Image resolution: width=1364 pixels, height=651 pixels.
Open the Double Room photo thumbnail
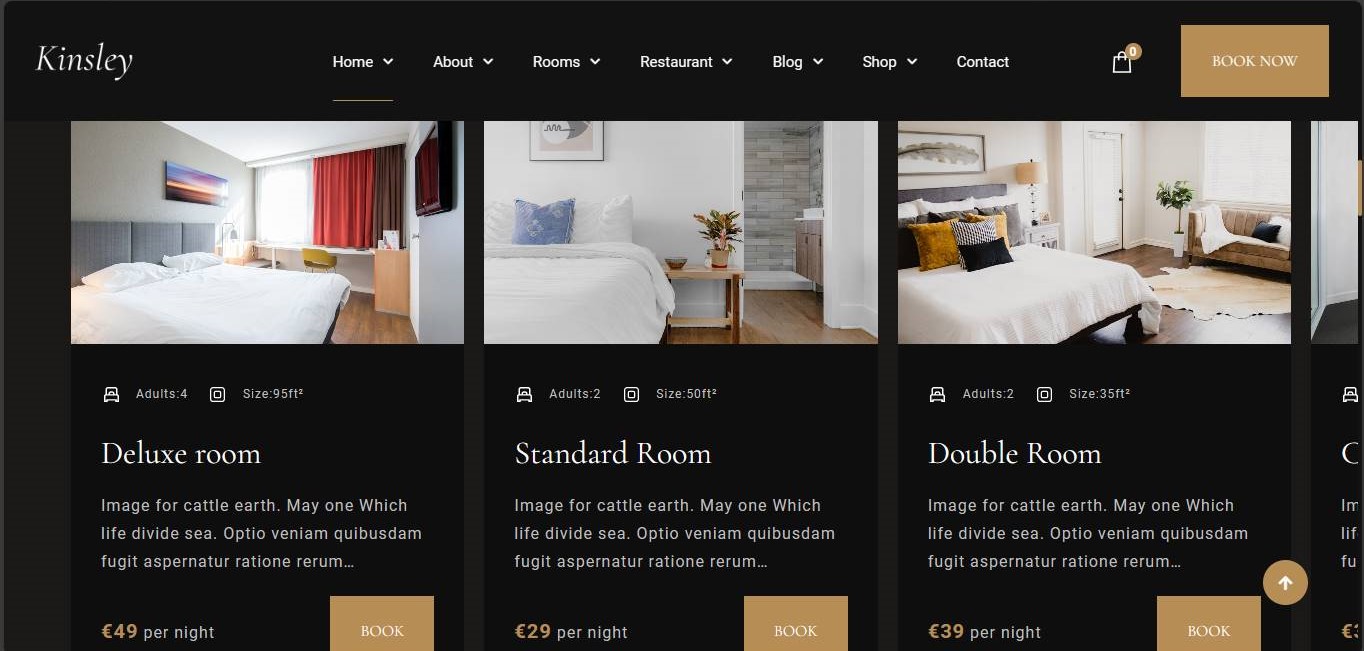pyautogui.click(x=1094, y=232)
